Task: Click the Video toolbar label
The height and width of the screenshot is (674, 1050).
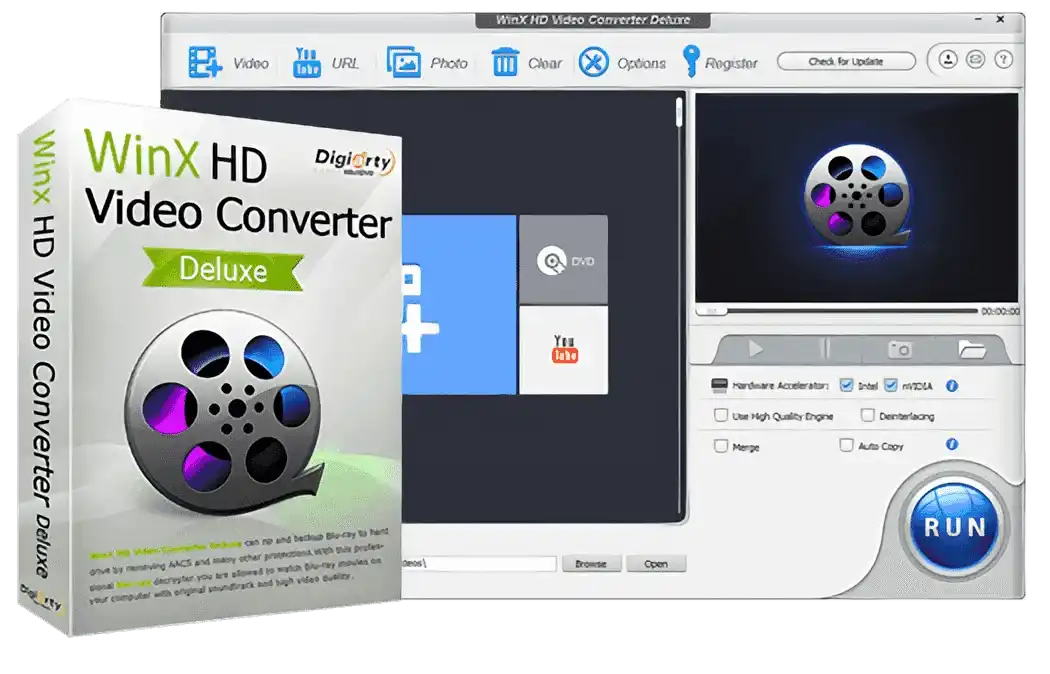Action: coord(250,63)
